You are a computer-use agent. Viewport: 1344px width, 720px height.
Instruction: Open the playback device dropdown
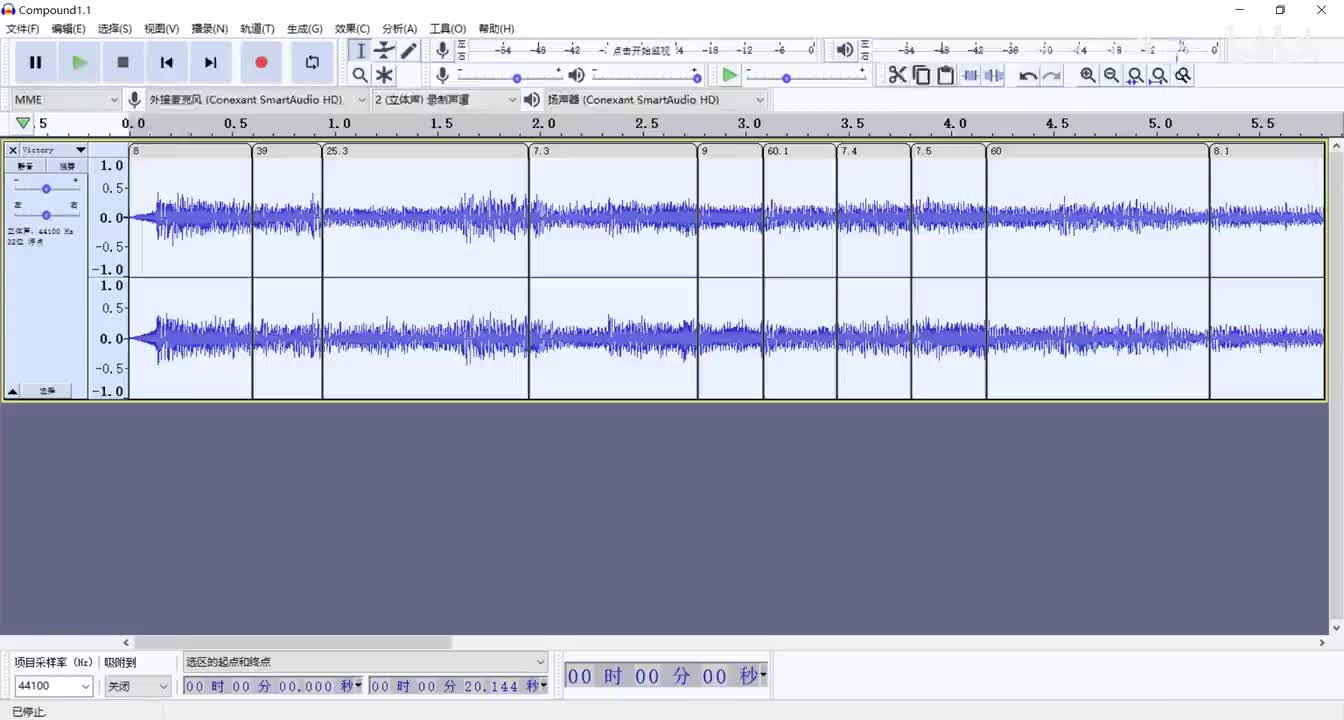tap(656, 100)
